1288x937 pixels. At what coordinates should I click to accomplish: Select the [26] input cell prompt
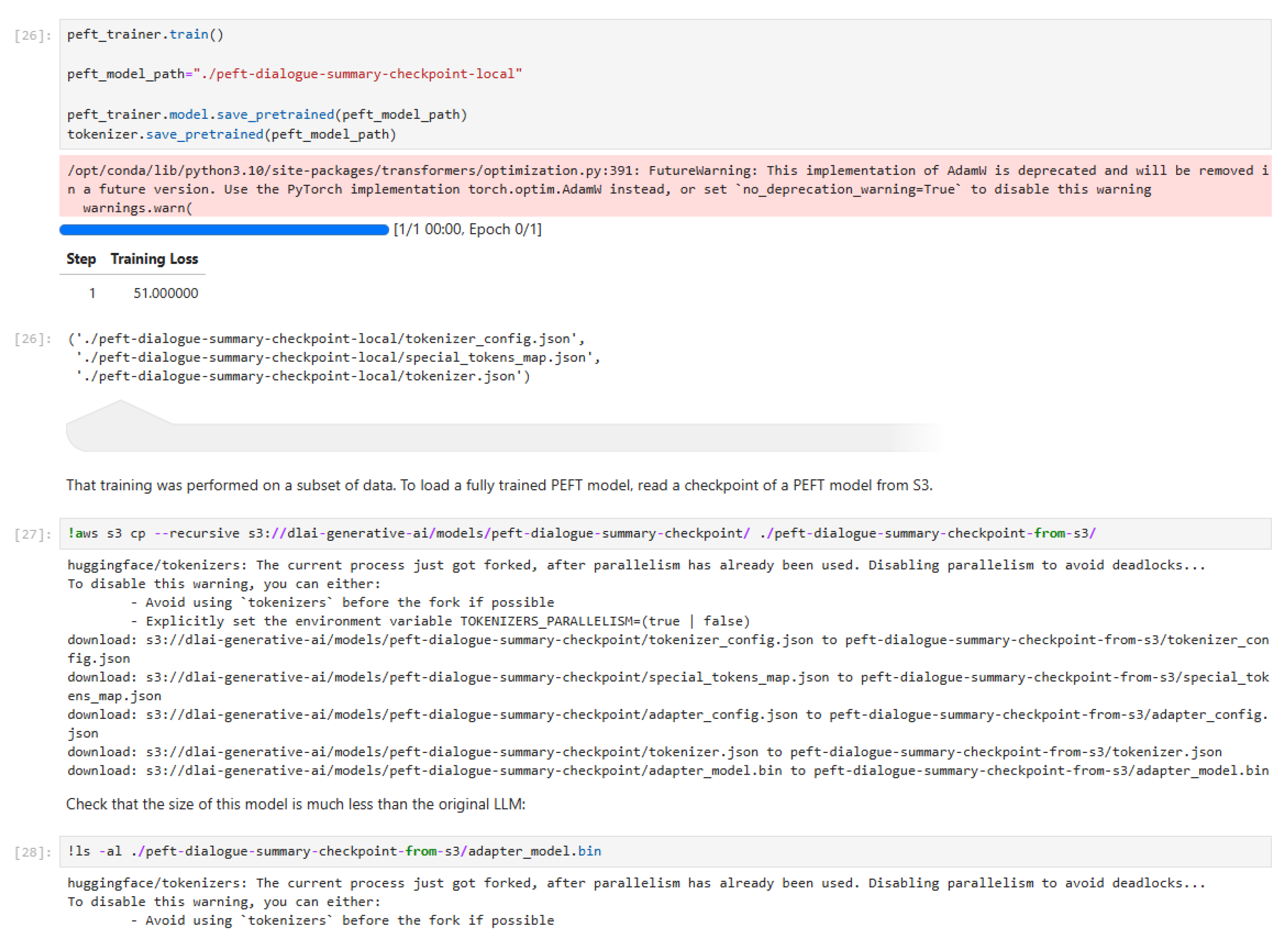pos(33,36)
